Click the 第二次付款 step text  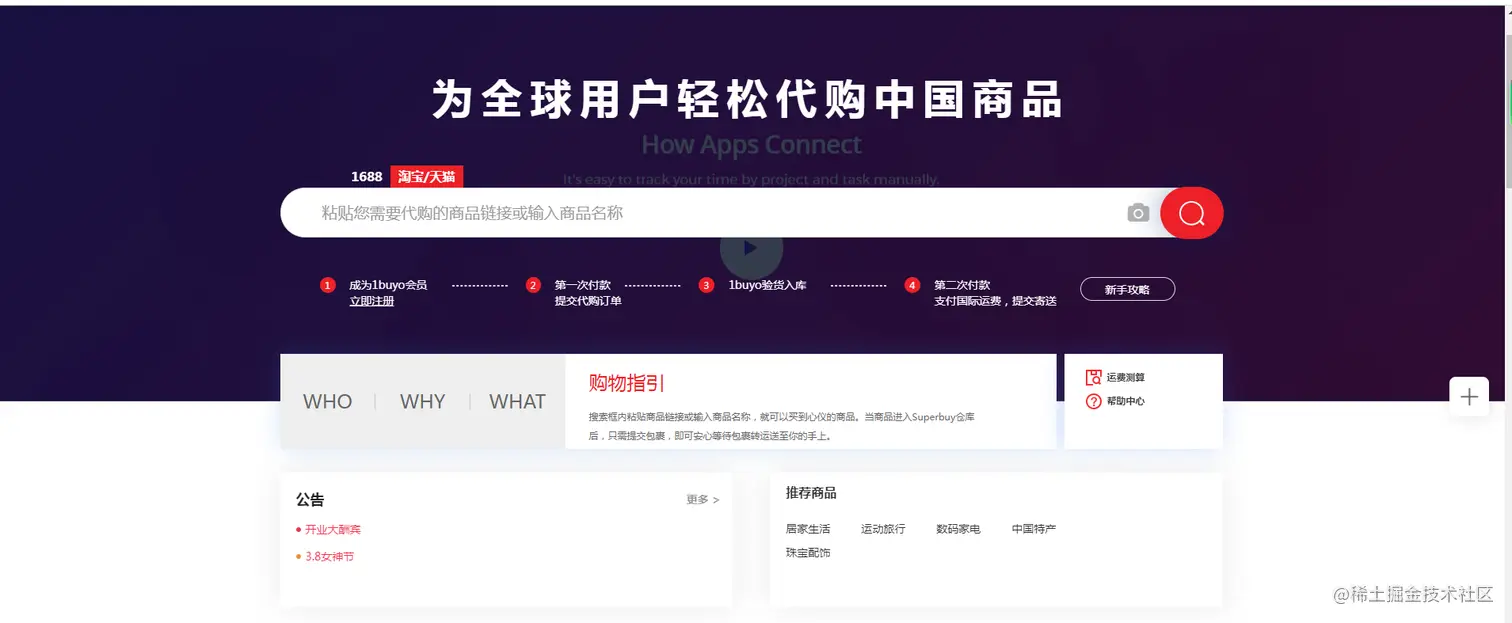(962, 285)
